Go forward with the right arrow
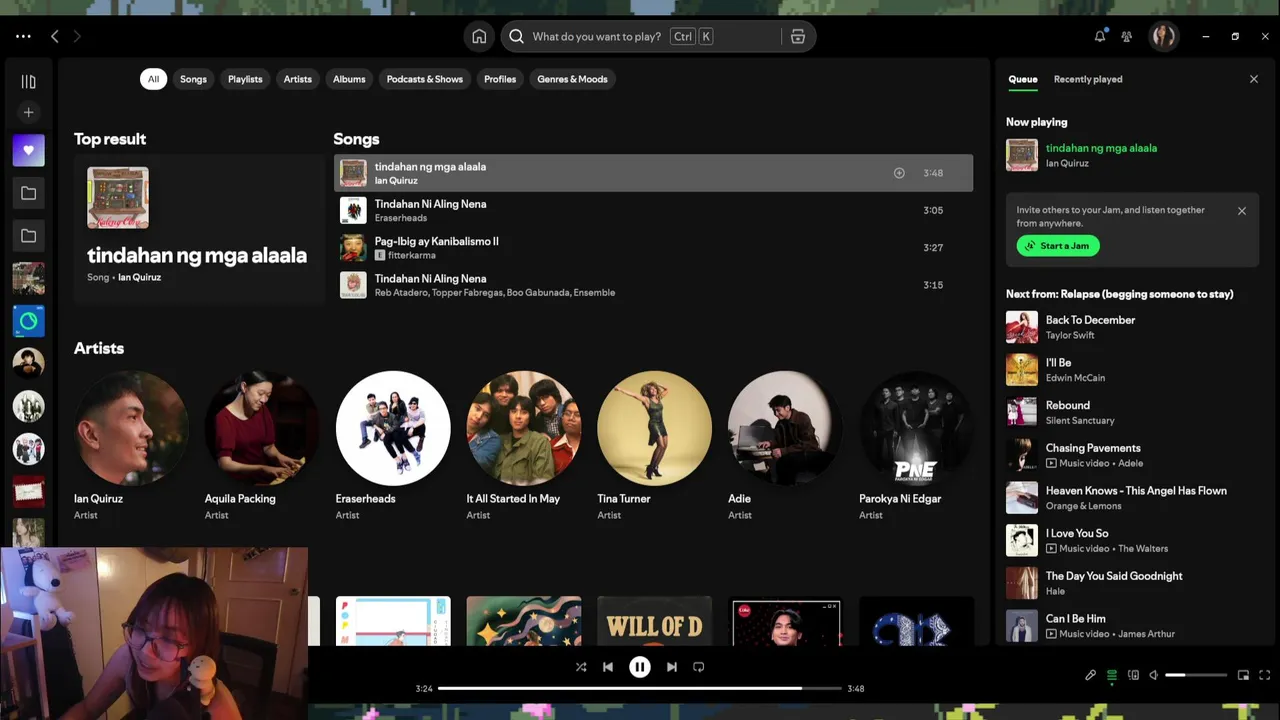This screenshot has height=720, width=1280. pyautogui.click(x=77, y=36)
